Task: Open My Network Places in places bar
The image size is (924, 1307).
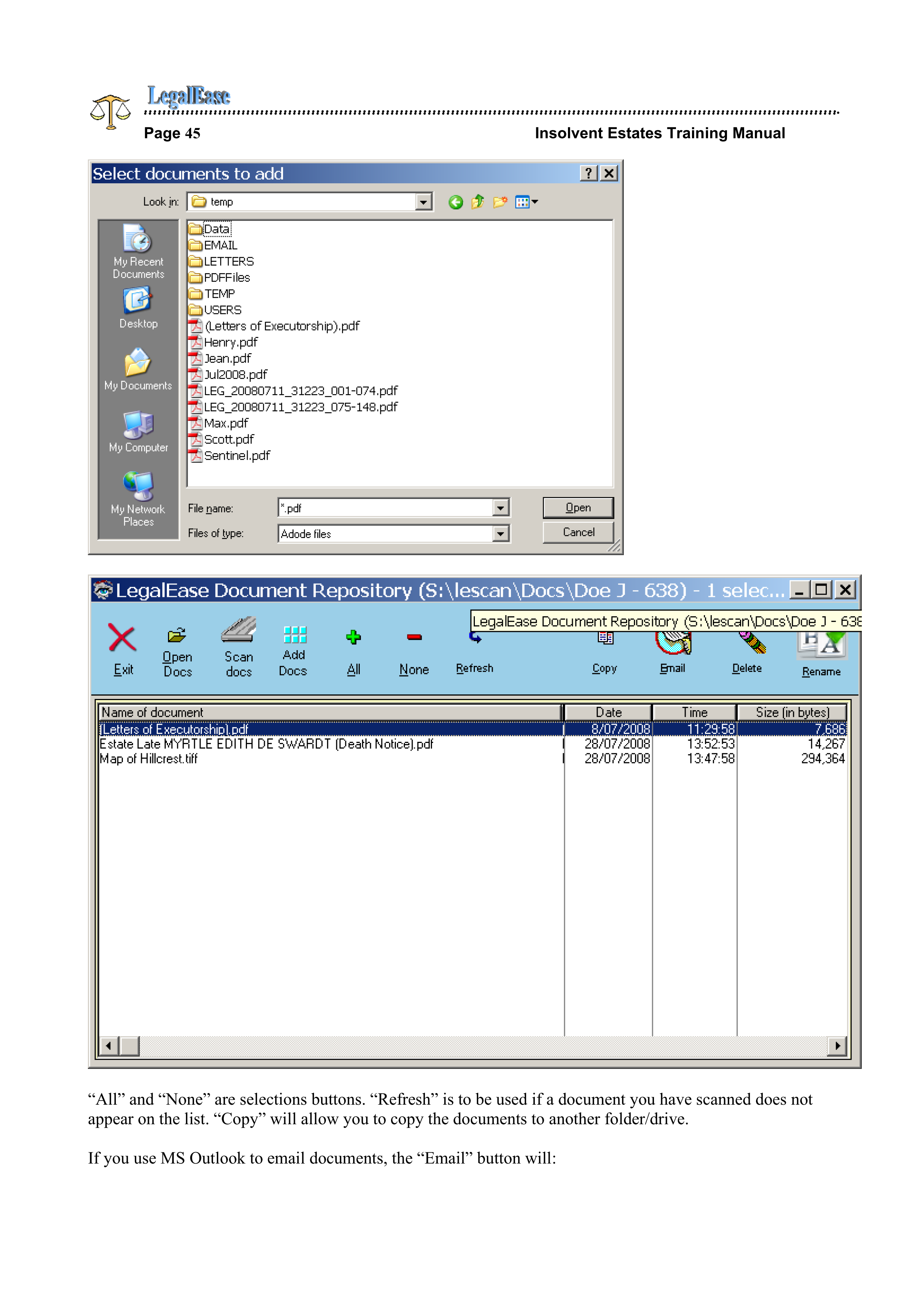Action: pos(138,499)
